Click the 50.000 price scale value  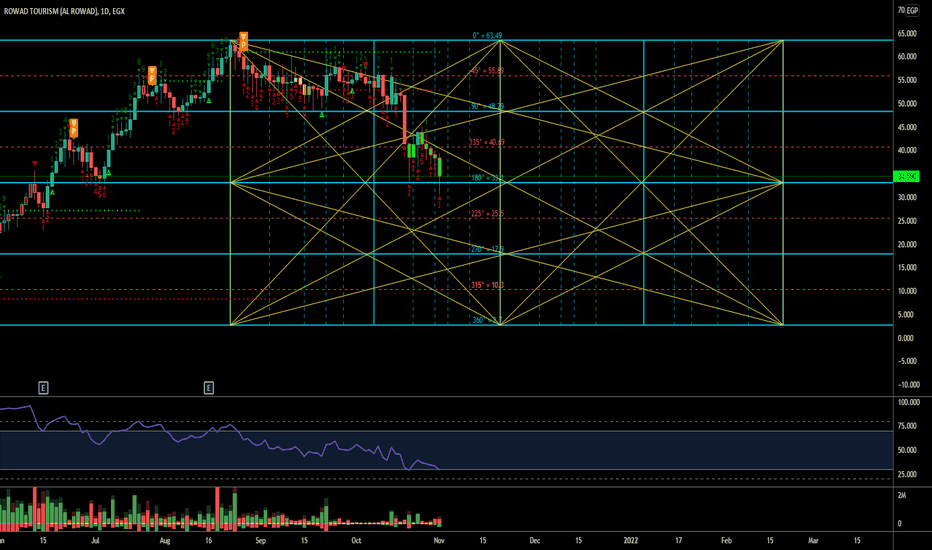point(906,103)
